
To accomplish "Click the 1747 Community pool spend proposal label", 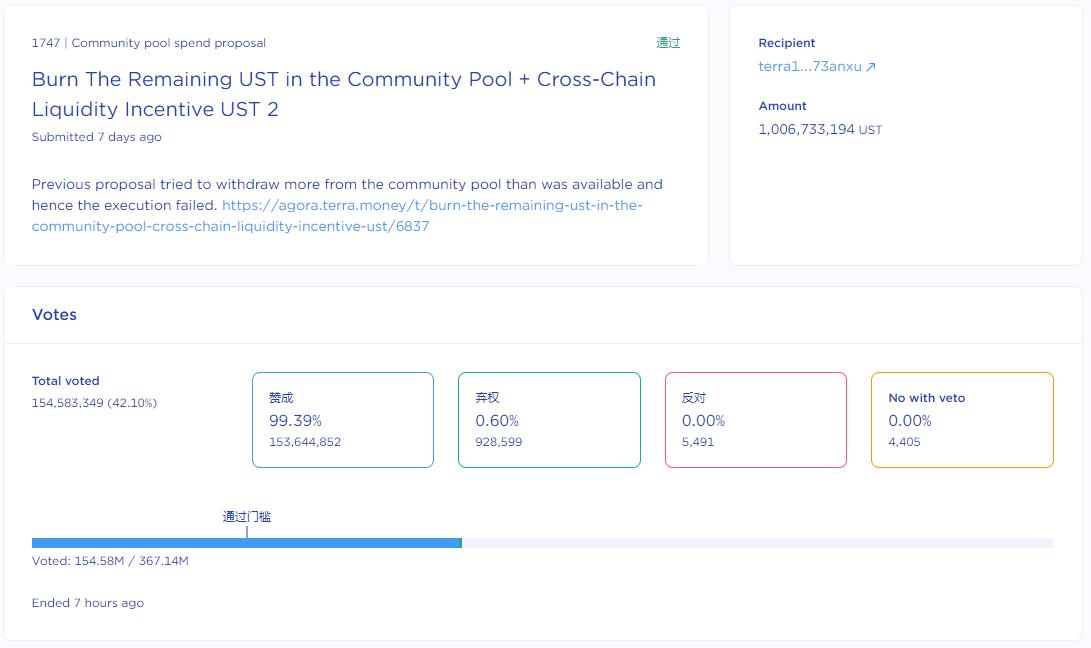I will coord(148,43).
